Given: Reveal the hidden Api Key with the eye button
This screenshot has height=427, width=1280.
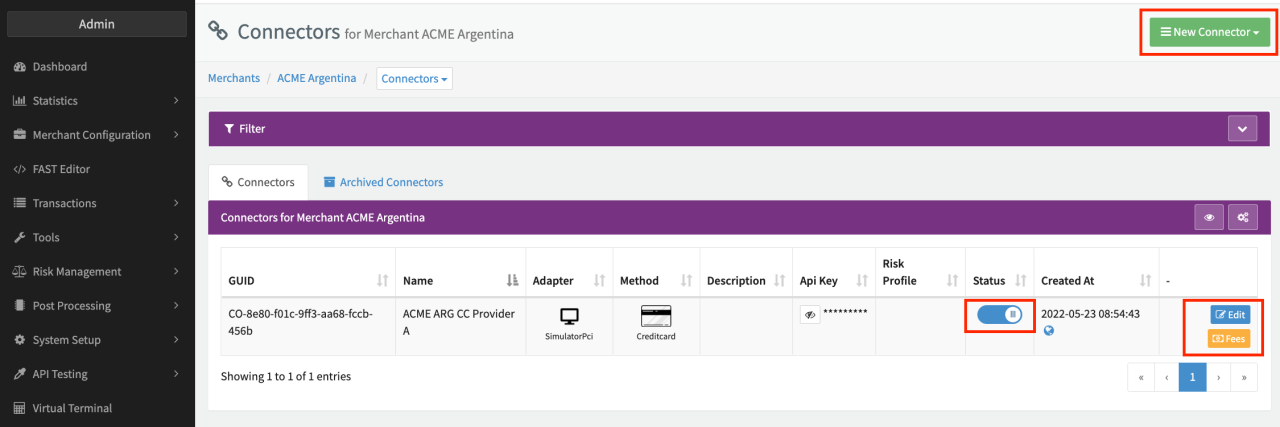Looking at the screenshot, I should pos(810,314).
